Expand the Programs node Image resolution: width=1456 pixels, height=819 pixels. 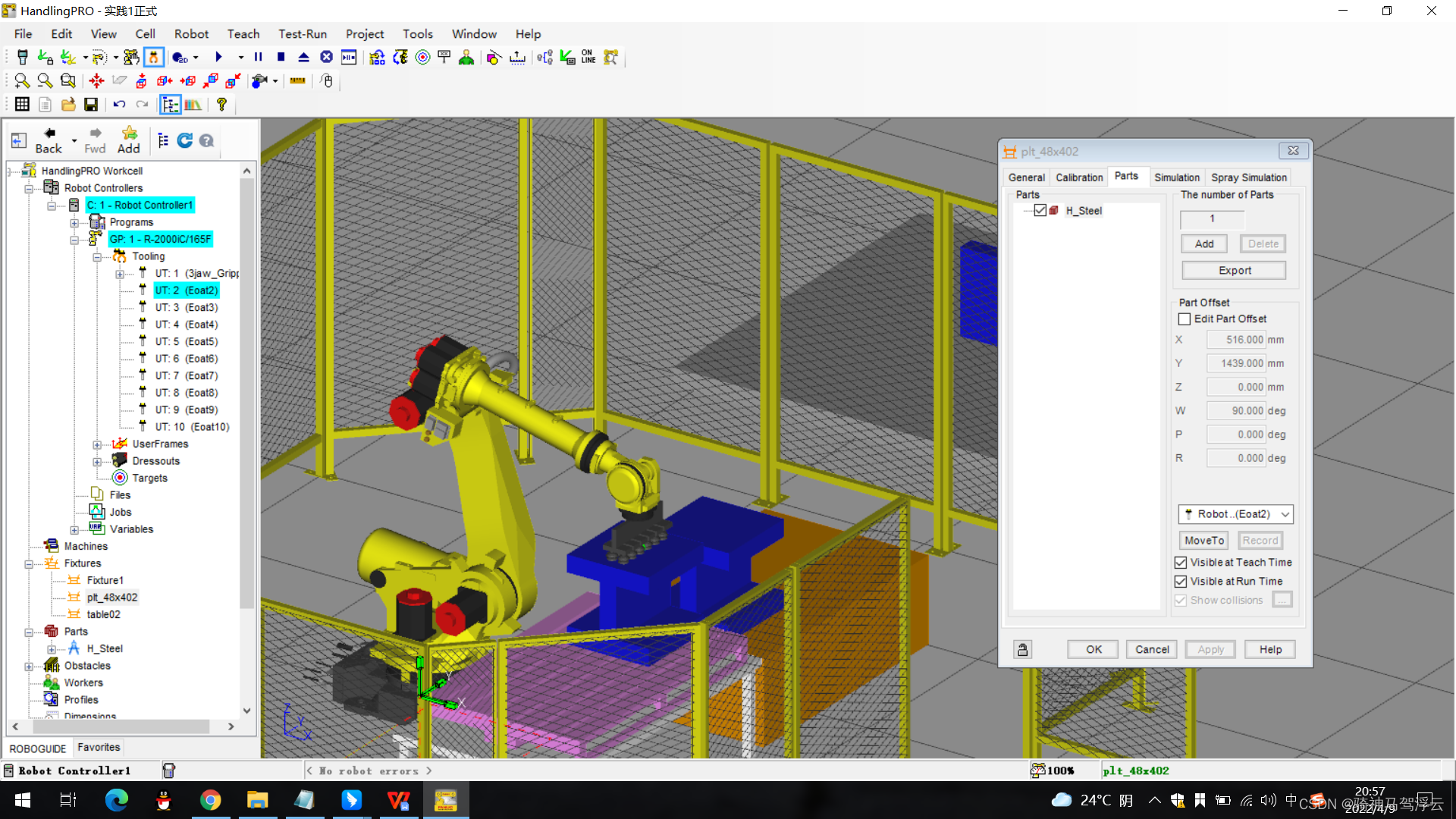pos(74,222)
